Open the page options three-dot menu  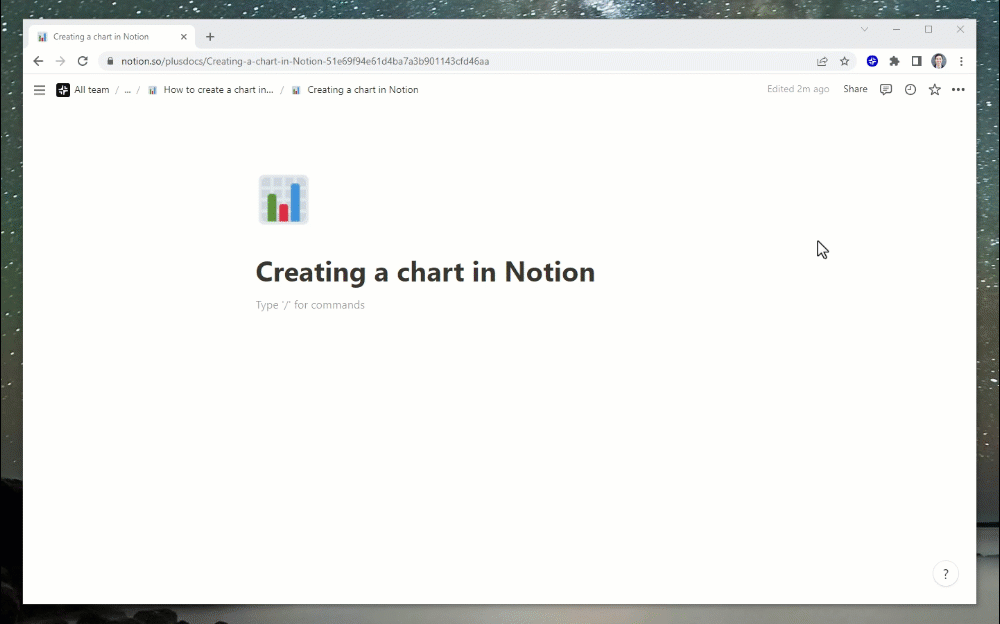click(958, 89)
